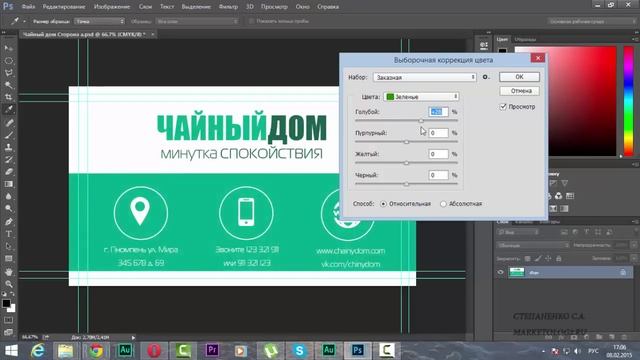Click lock position icon in Layers panel

point(548,258)
